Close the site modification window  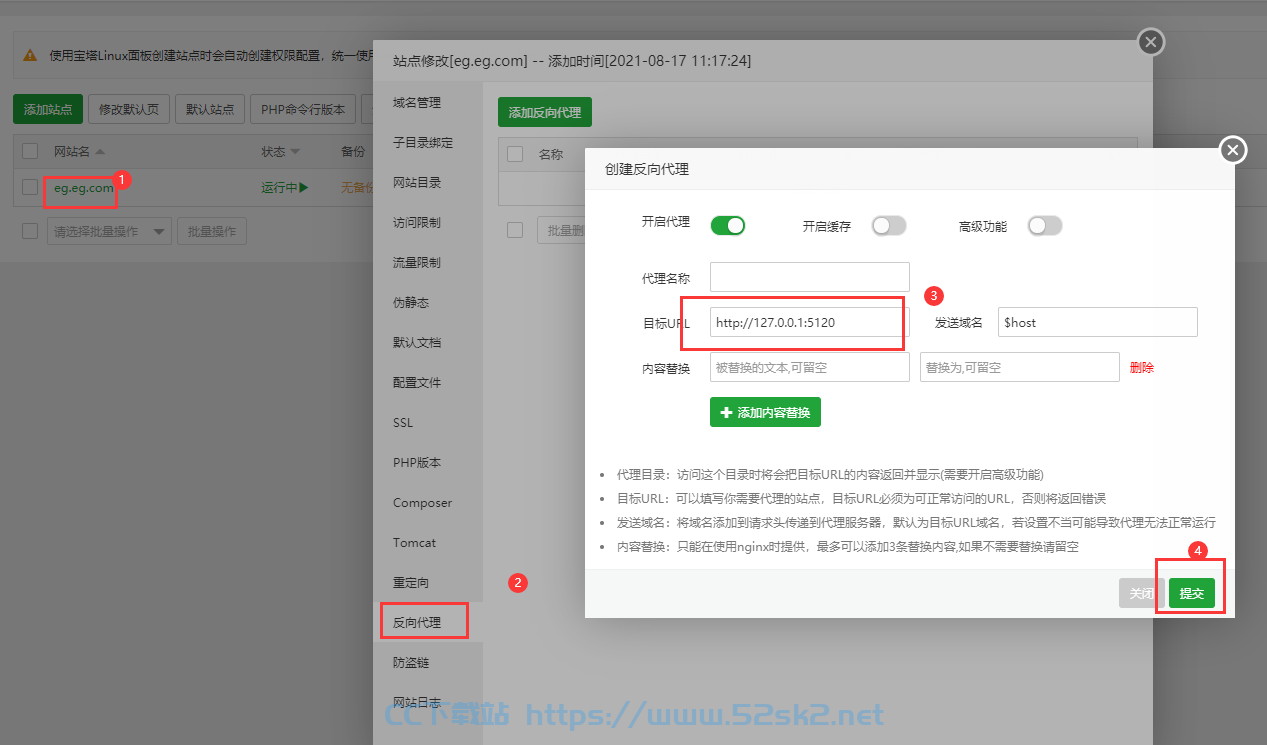(1152, 42)
